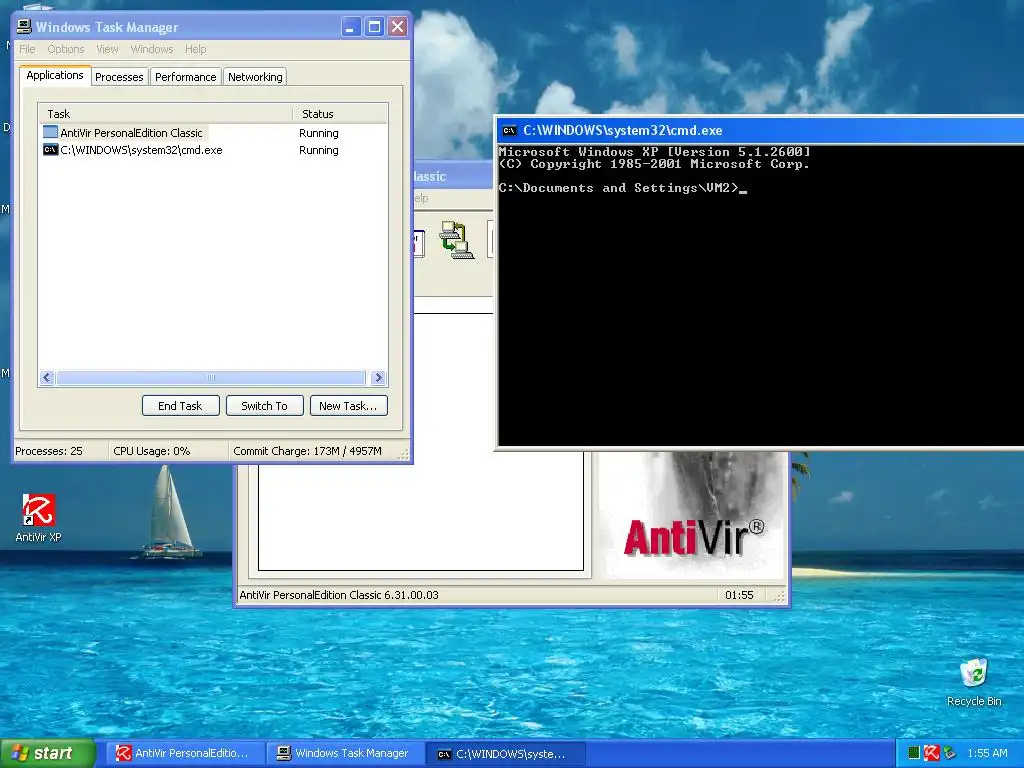Screen dimensions: 1024x768
Task: Click the task list scrollbar left arrow
Action: [x=47, y=377]
